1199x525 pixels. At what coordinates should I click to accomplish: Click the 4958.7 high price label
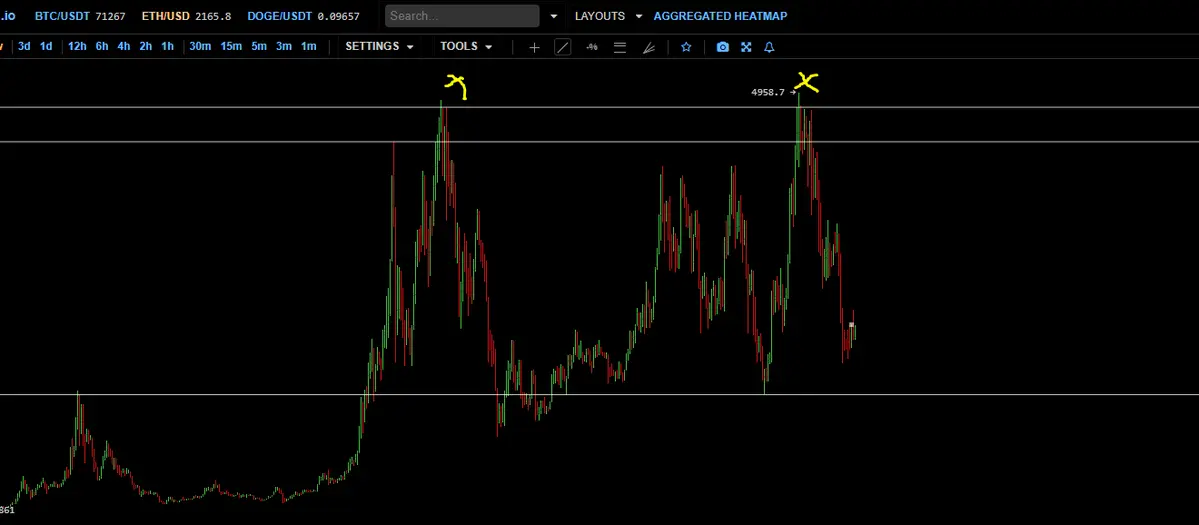768,92
